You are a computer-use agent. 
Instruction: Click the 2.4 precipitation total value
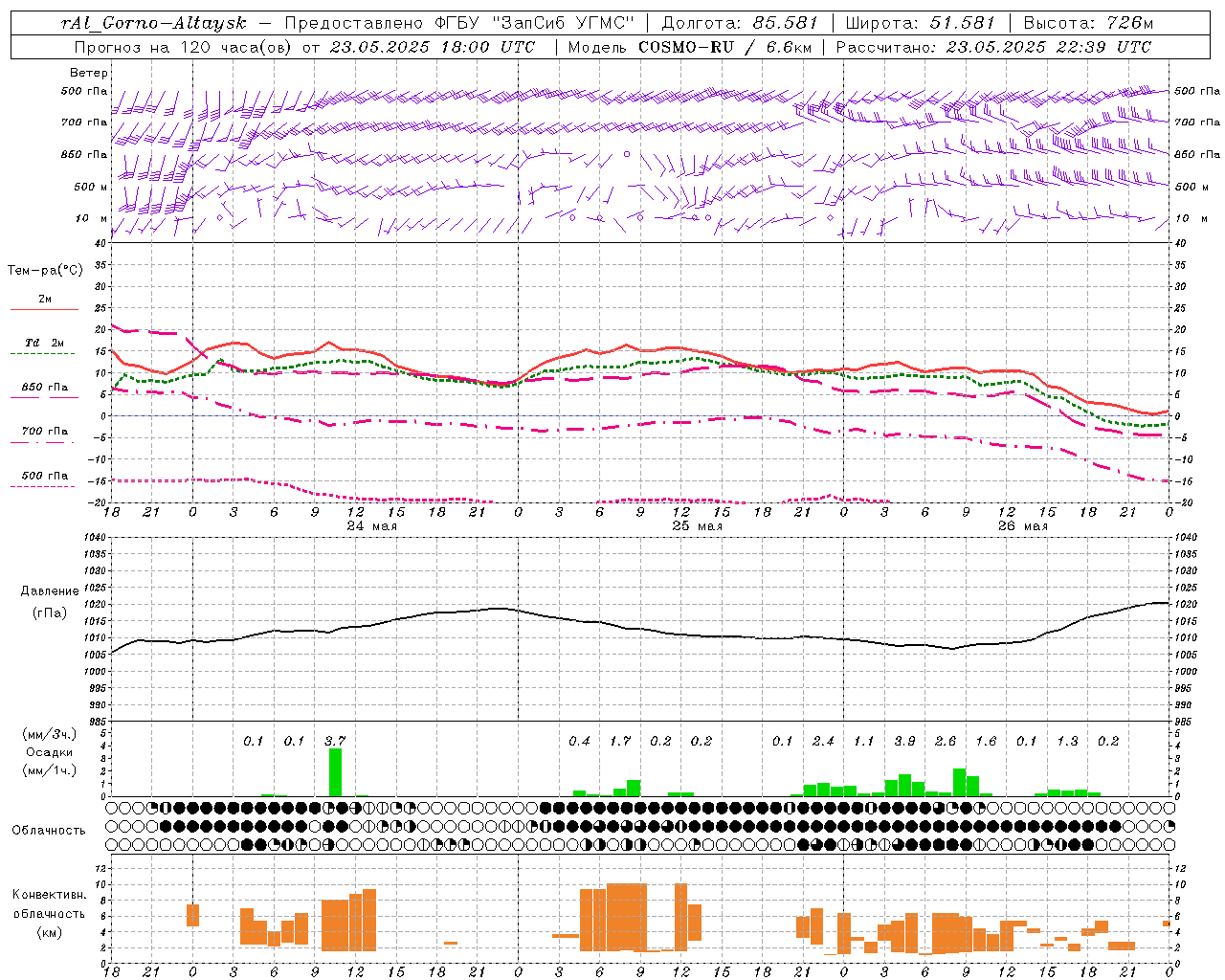(x=823, y=741)
